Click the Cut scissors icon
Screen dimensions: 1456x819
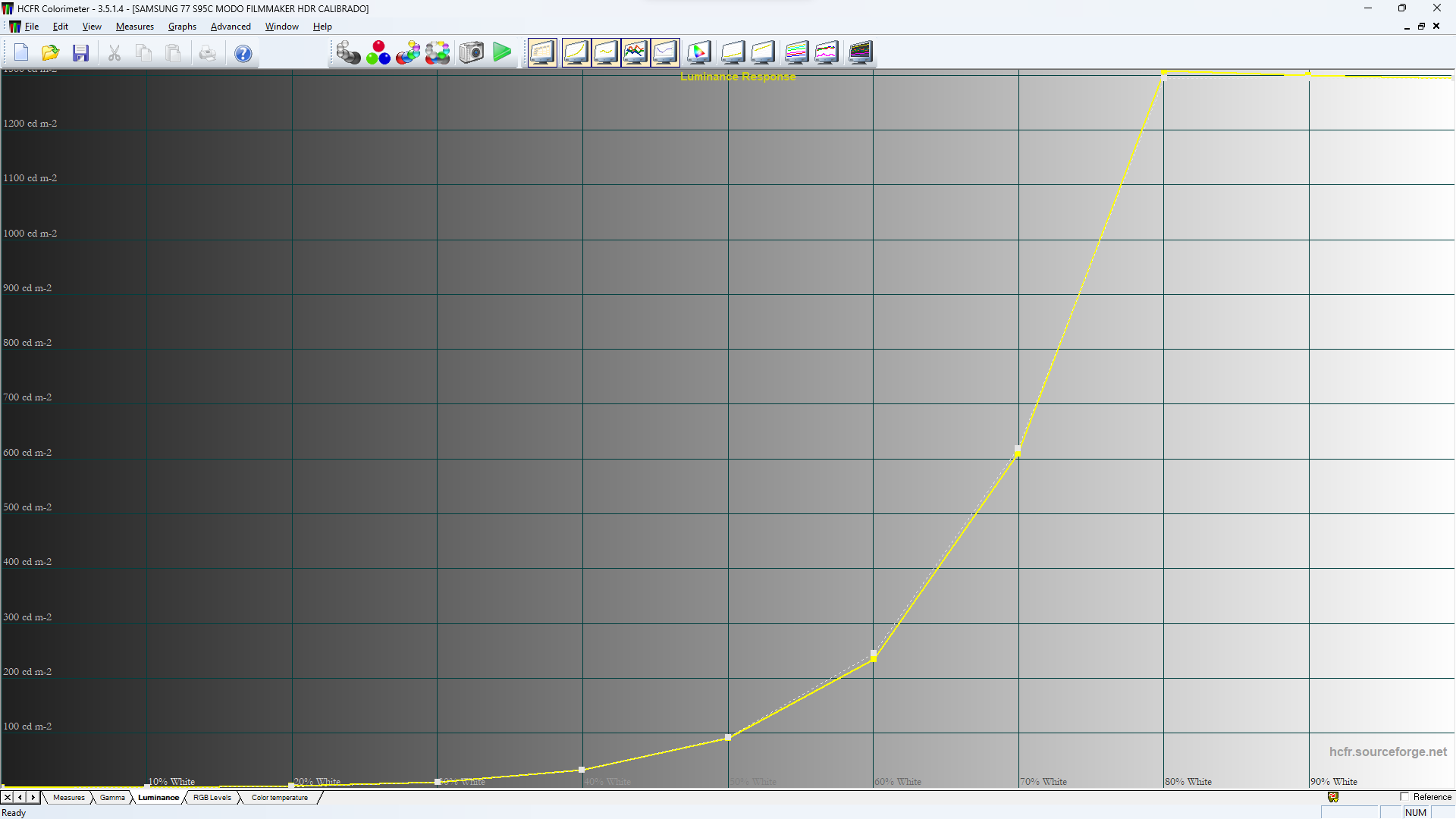(115, 53)
